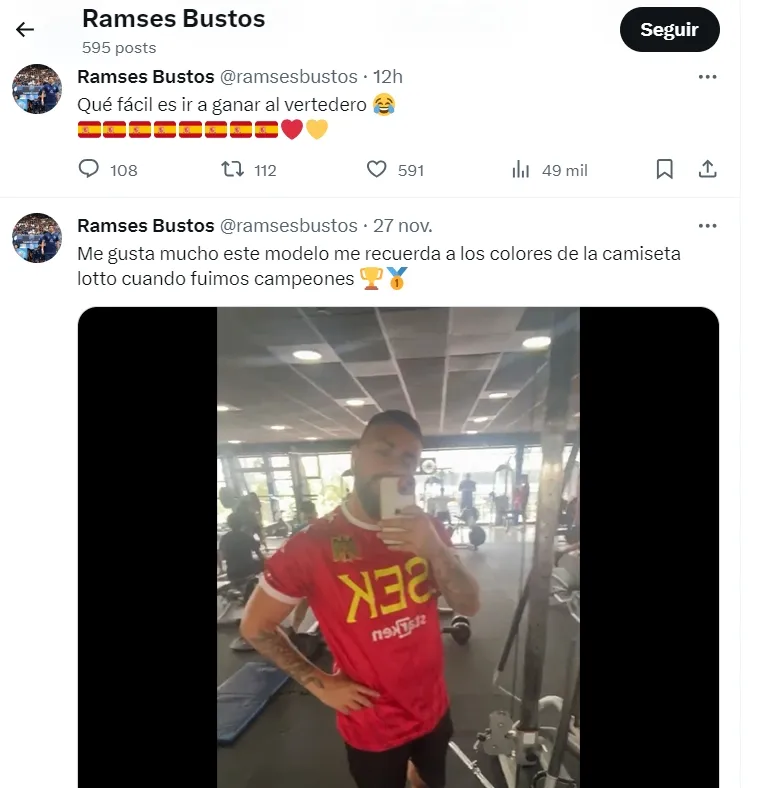The width and height of the screenshot is (771, 788).
Task: Open @ramsesbustos handle on second post
Action: [x=288, y=225]
